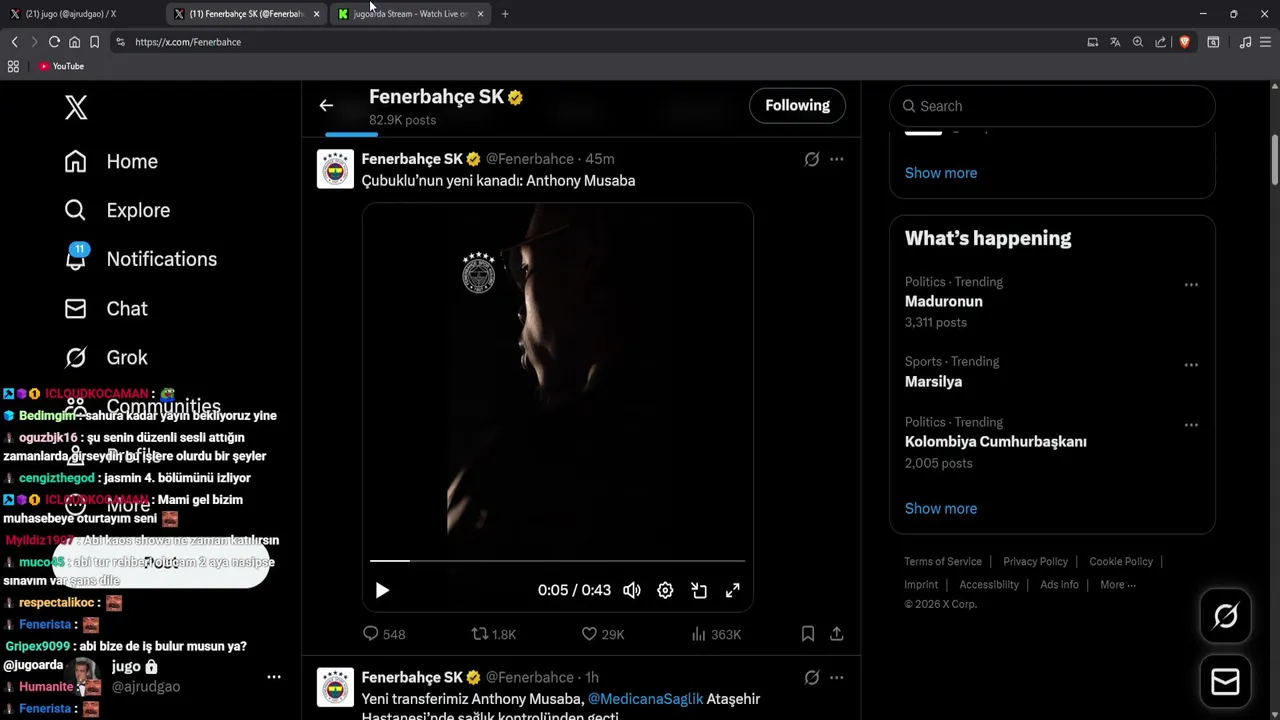This screenshot has width=1280, height=720.
Task: Open Brave Shields lion icon
Action: (x=1185, y=42)
